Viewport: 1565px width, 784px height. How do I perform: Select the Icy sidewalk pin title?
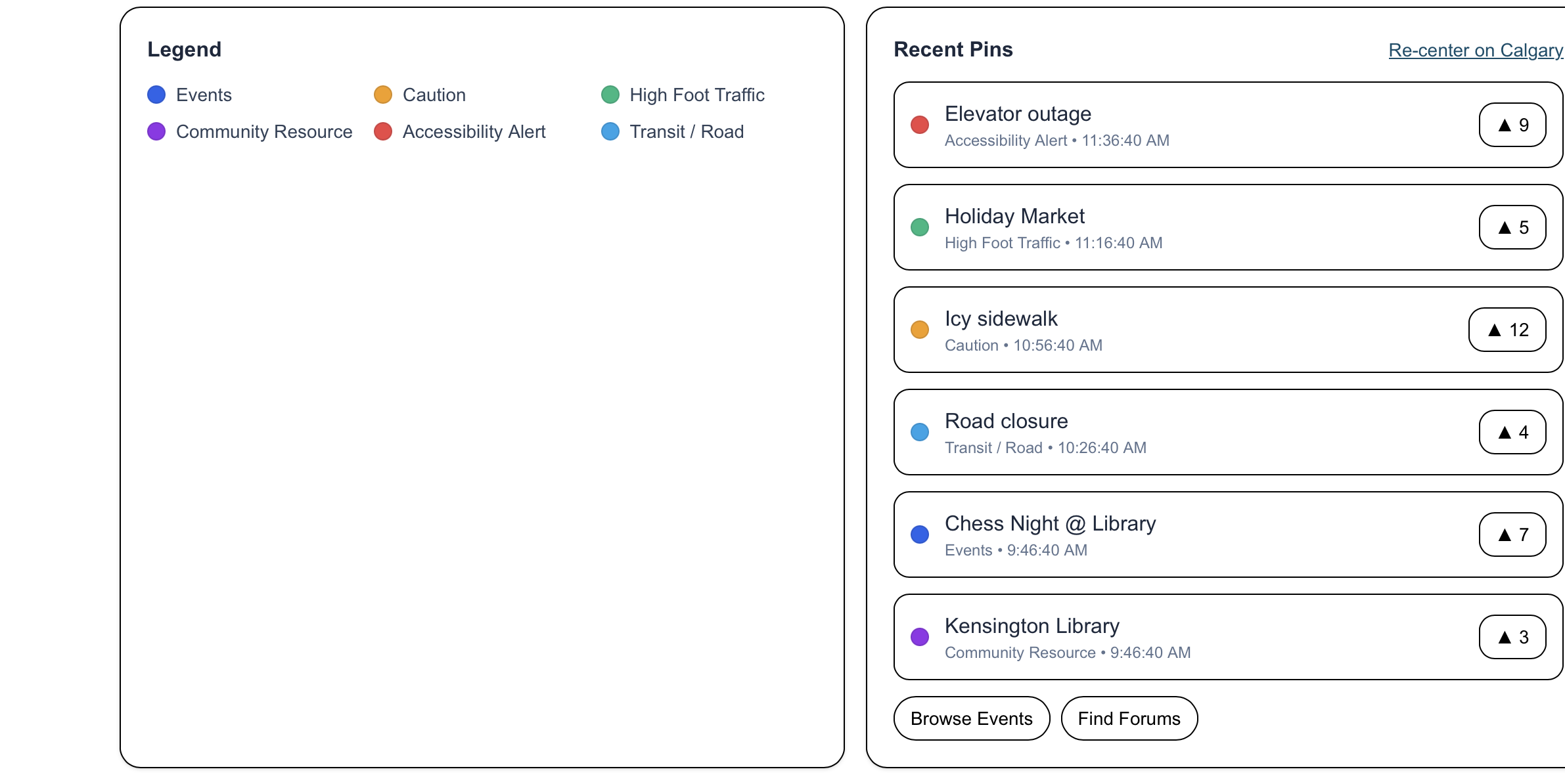coord(1001,318)
